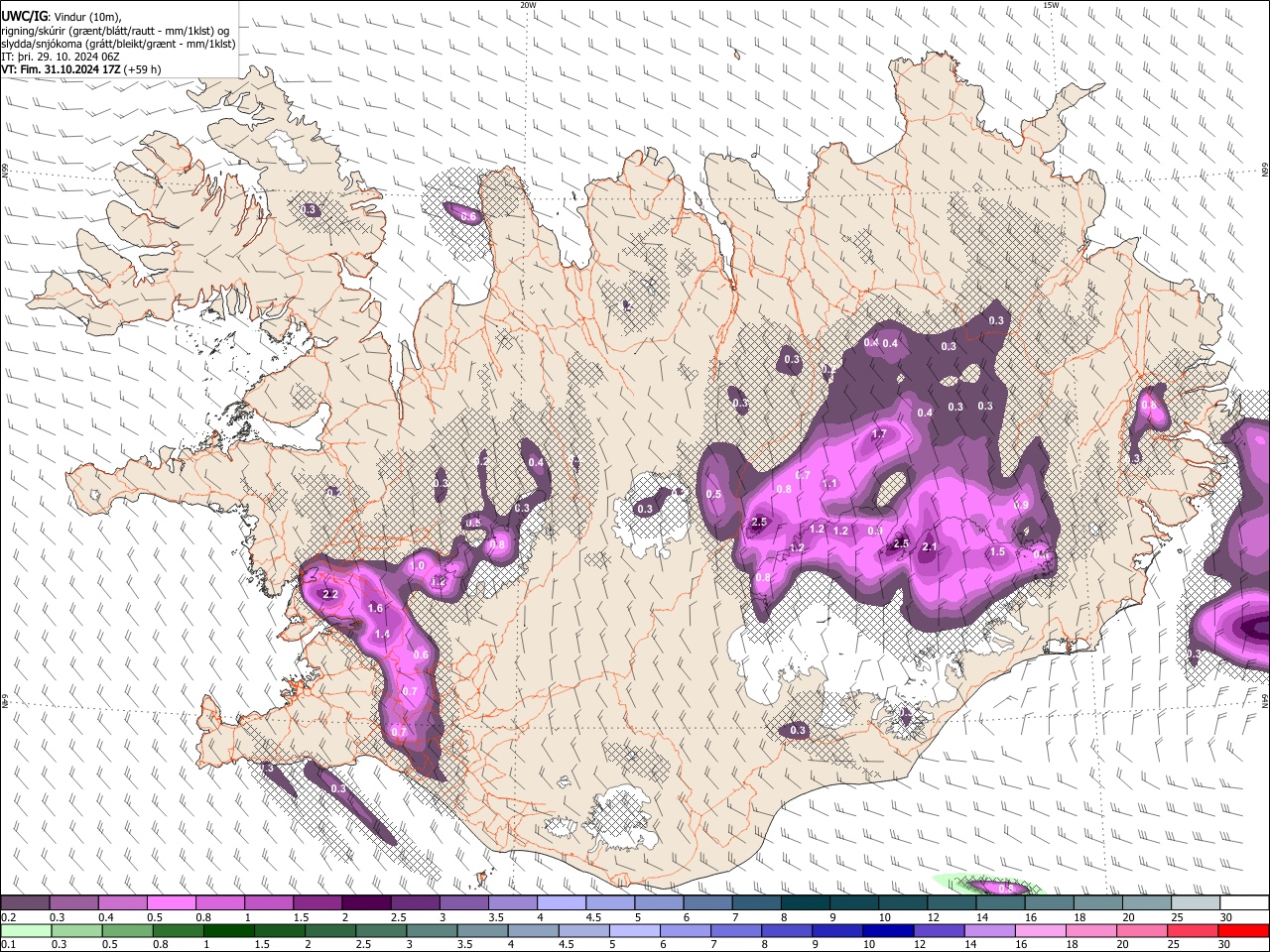Click the 'rigning/skúrir' legend description line

[x=115, y=30]
